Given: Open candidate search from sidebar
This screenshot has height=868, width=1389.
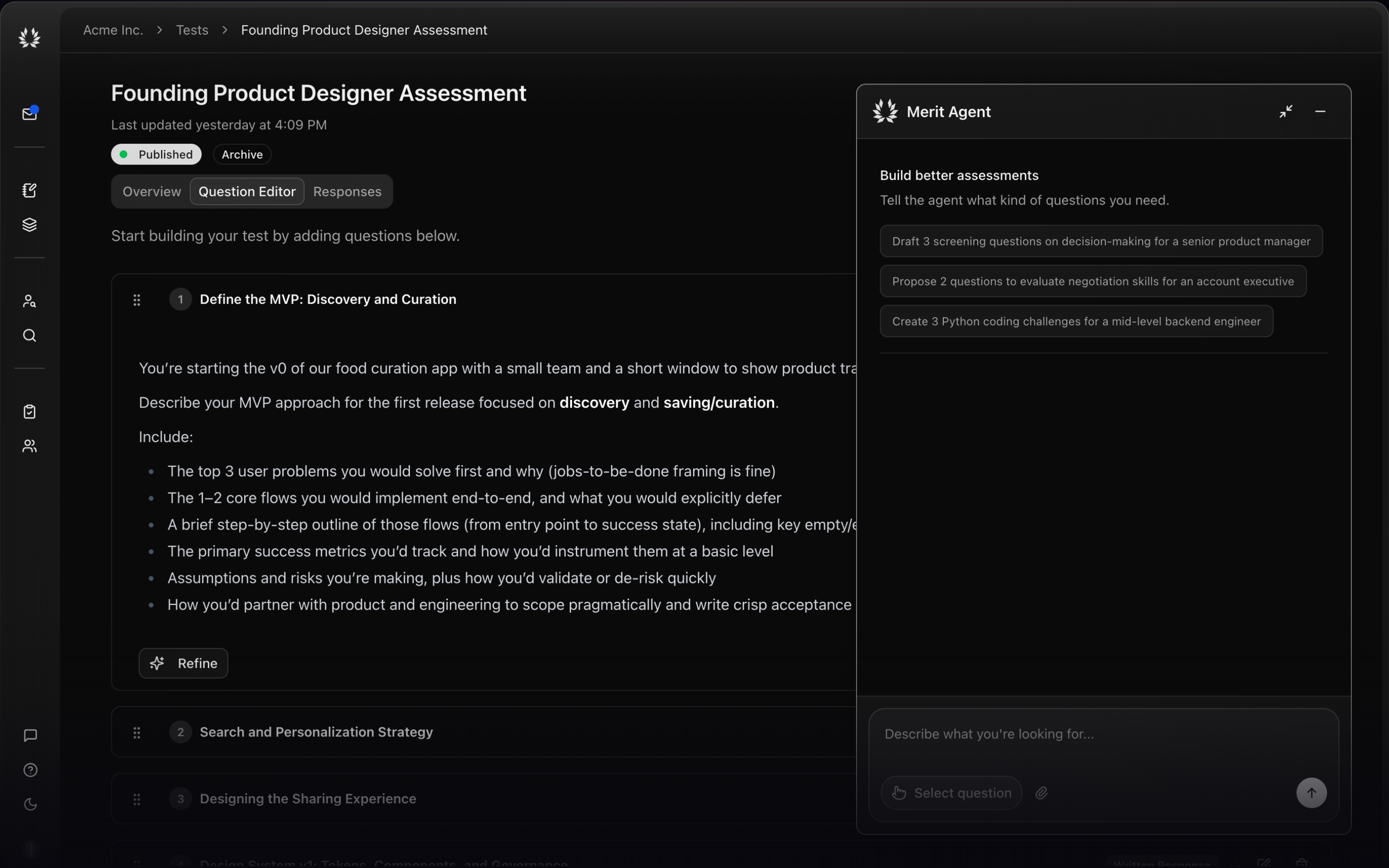Looking at the screenshot, I should [x=29, y=301].
